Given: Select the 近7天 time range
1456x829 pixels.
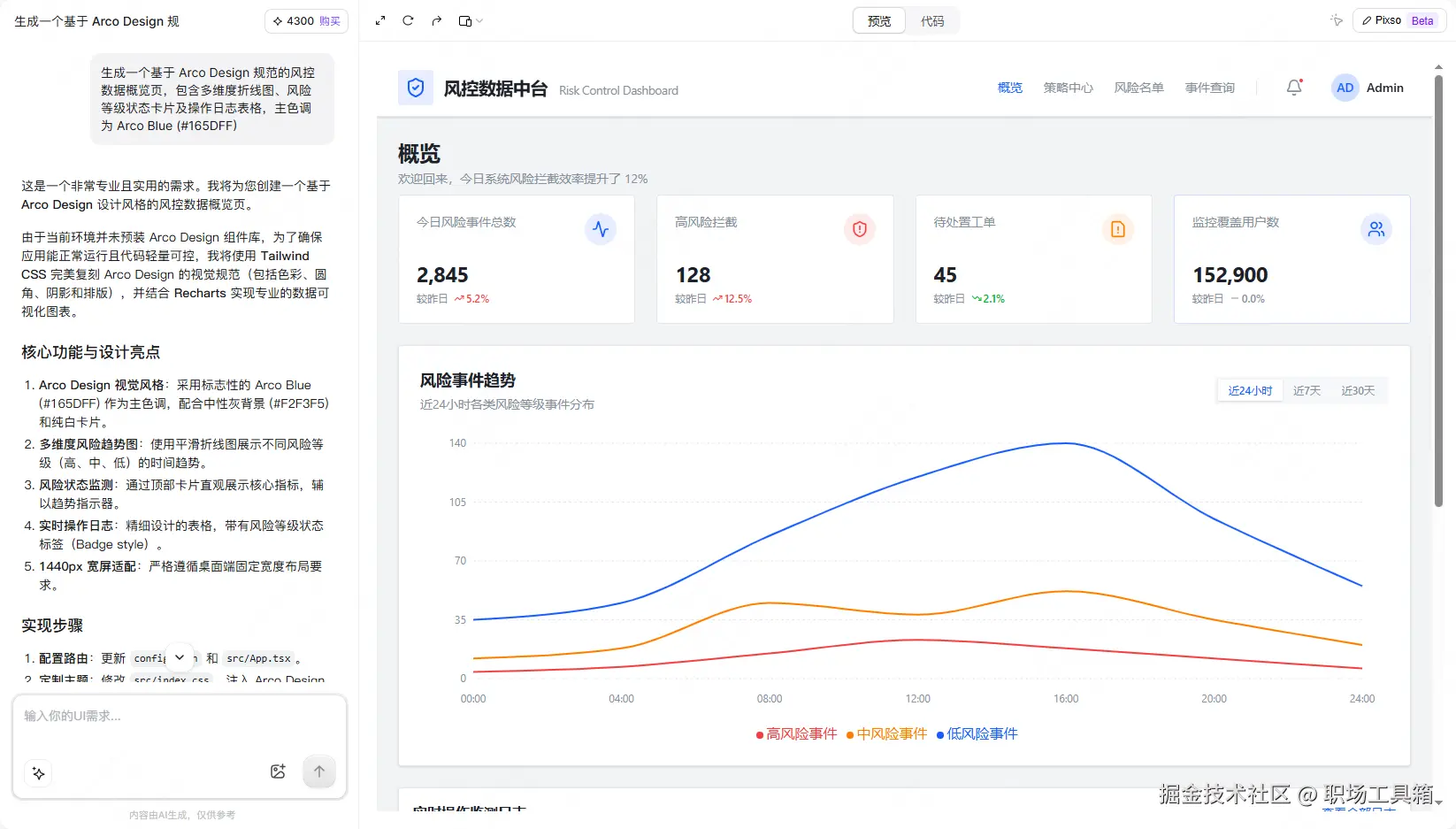Looking at the screenshot, I should tap(1307, 390).
